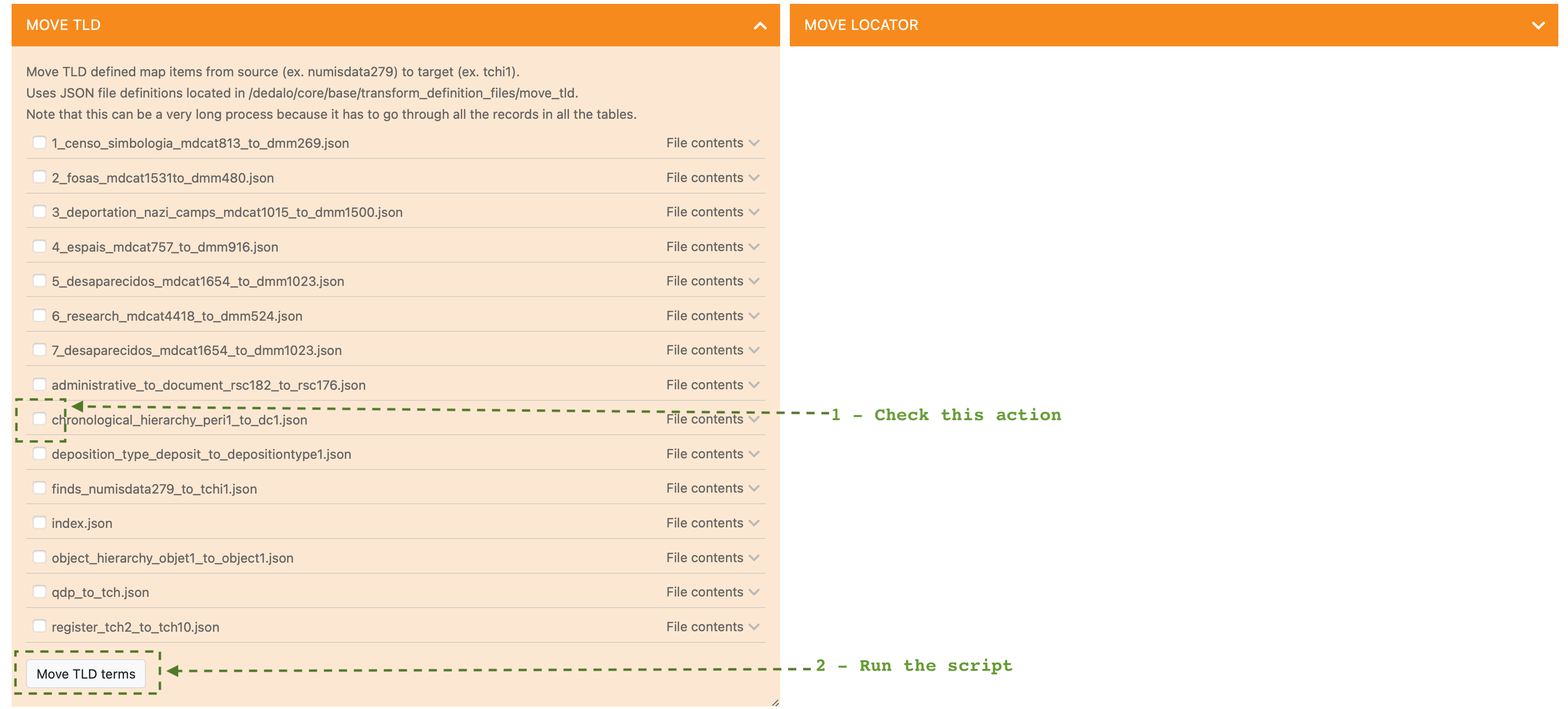The height and width of the screenshot is (709, 1568).
Task: Tick the deposition_type_deposit checkbox
Action: [40, 454]
